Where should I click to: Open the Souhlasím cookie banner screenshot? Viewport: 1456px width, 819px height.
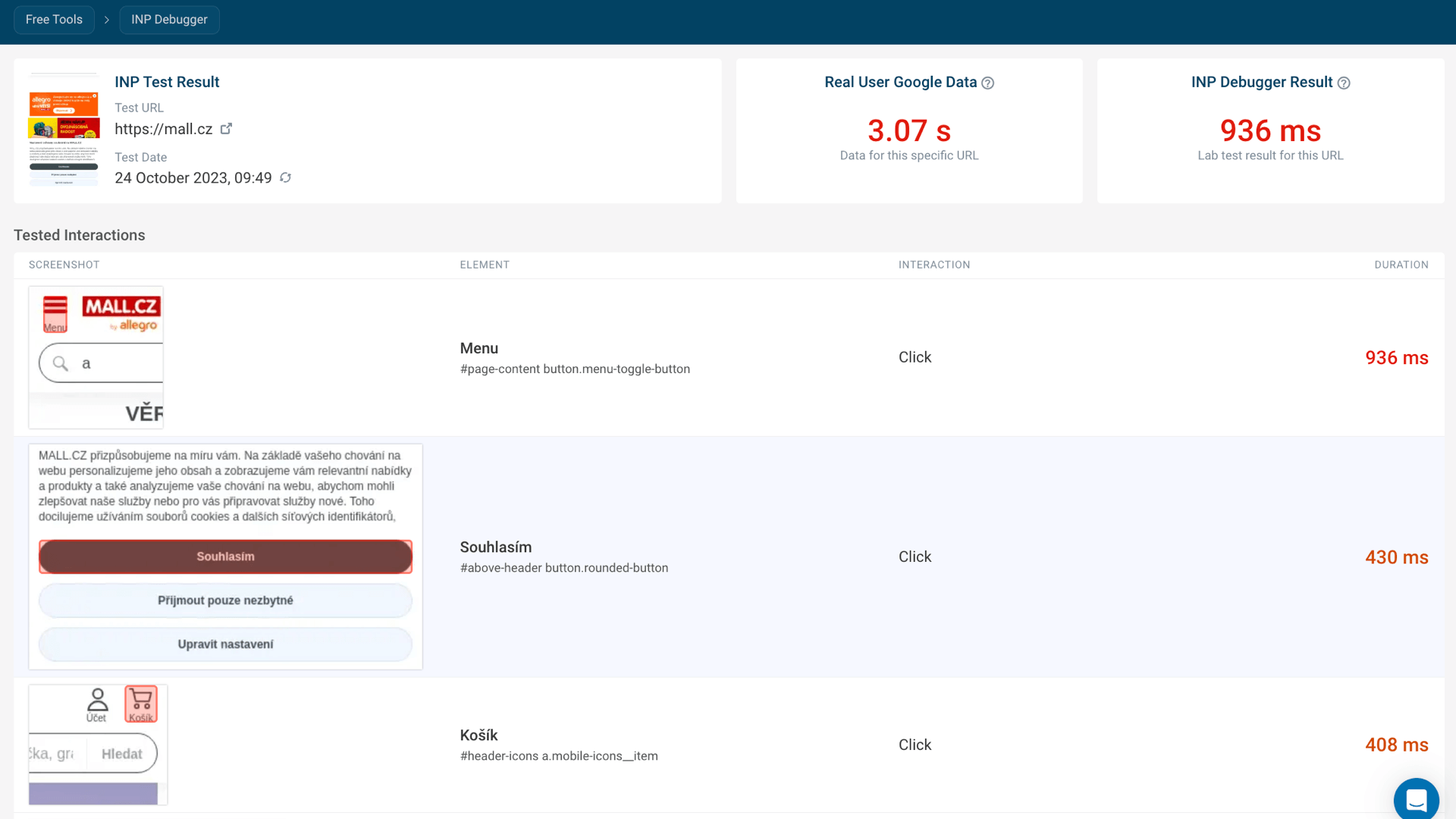click(225, 556)
